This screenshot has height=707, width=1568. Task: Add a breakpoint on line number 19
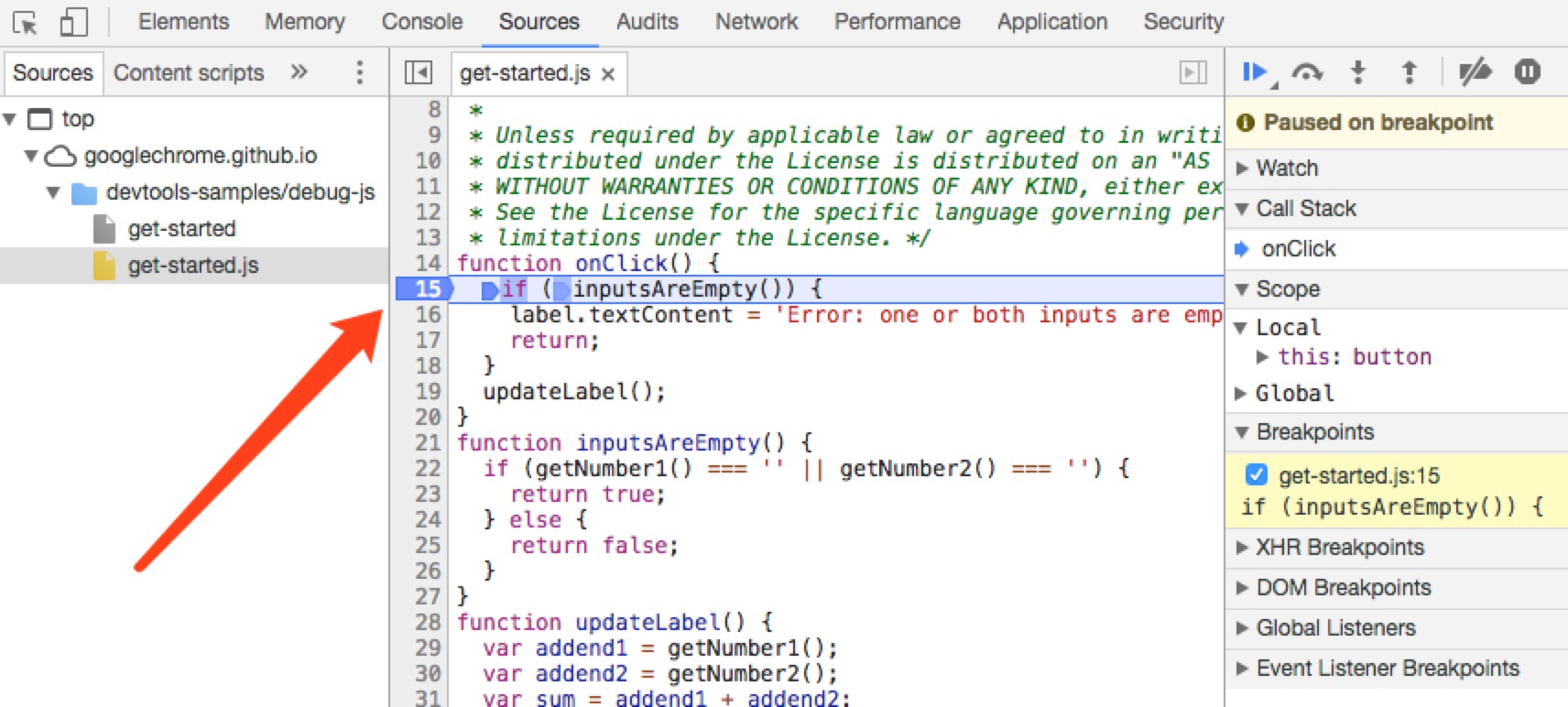(428, 391)
